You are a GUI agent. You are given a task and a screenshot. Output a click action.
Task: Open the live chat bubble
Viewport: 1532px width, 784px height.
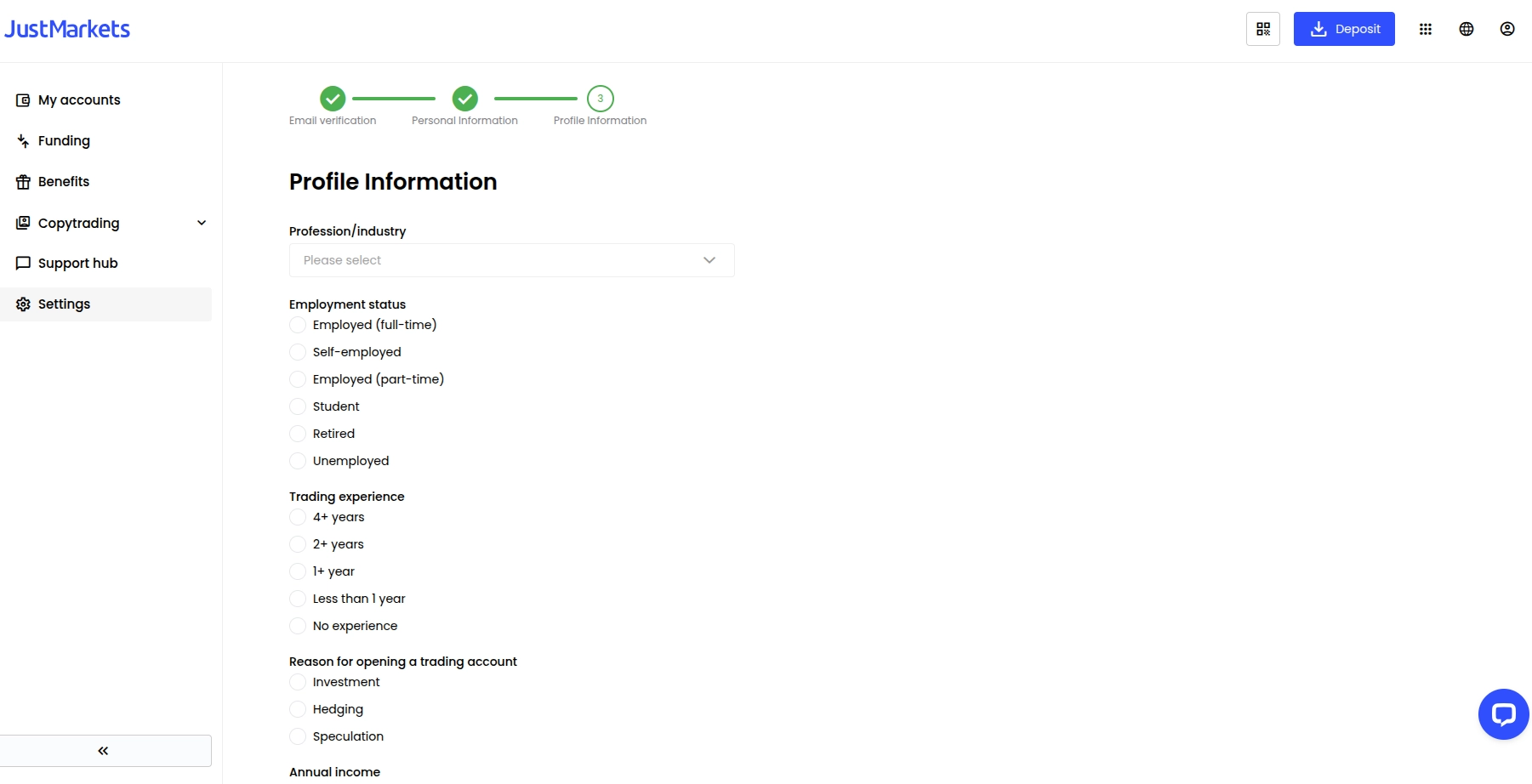tap(1503, 714)
